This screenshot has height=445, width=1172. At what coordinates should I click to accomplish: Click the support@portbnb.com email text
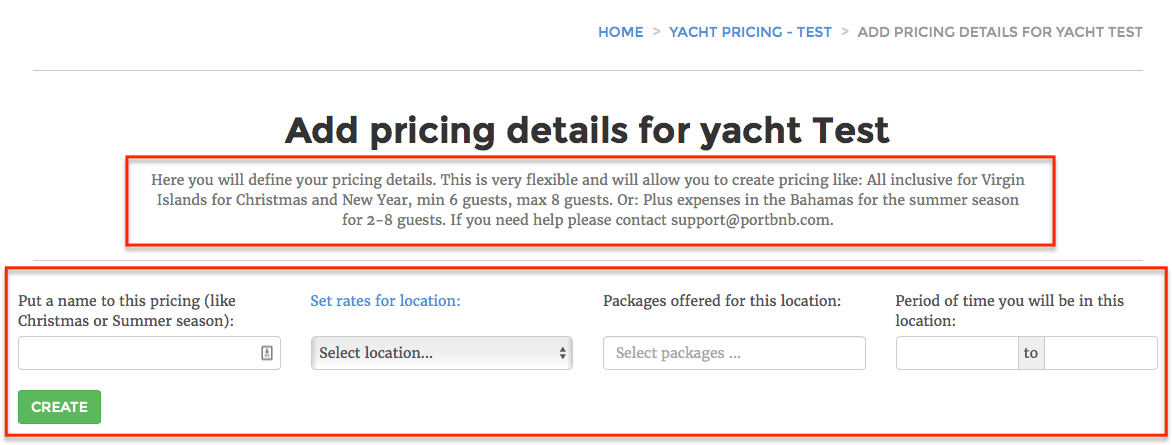pos(751,221)
